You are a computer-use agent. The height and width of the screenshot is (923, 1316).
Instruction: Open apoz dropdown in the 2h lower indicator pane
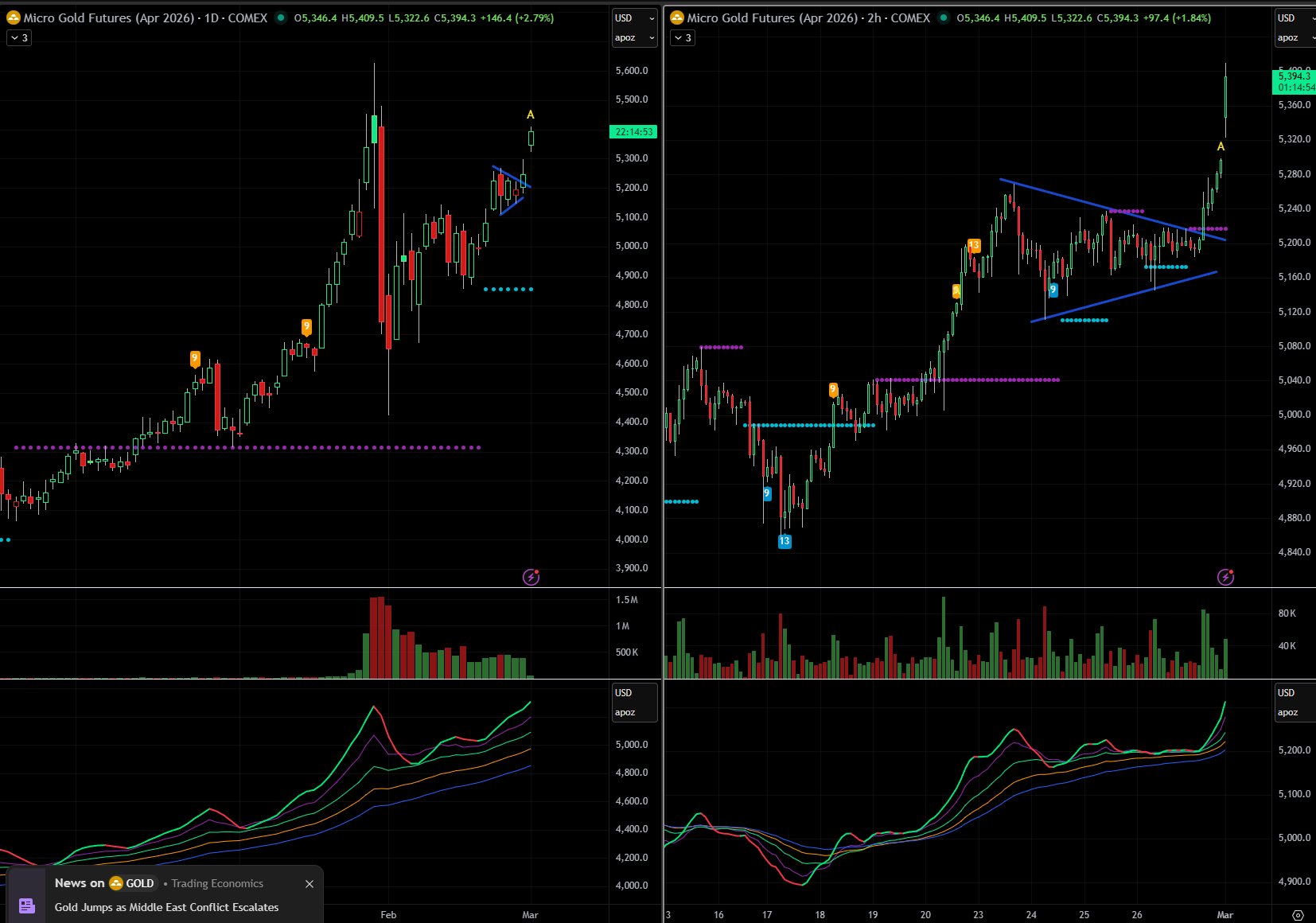coord(1295,713)
